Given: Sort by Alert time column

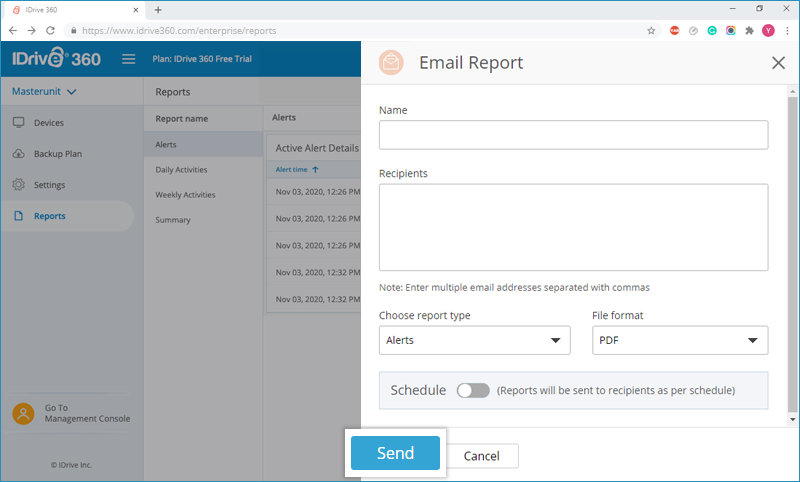Looking at the screenshot, I should (x=296, y=169).
